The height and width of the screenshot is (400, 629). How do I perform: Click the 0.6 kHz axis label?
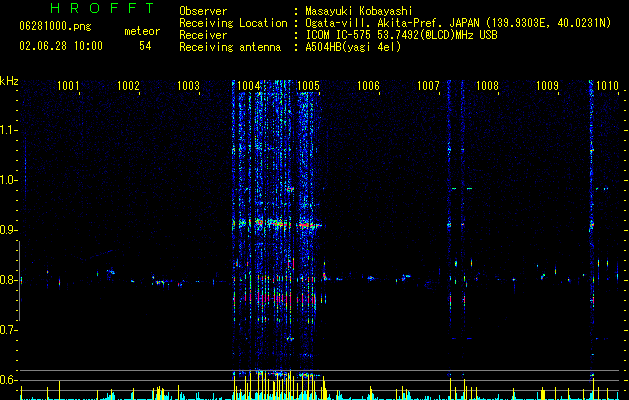pos(8,380)
